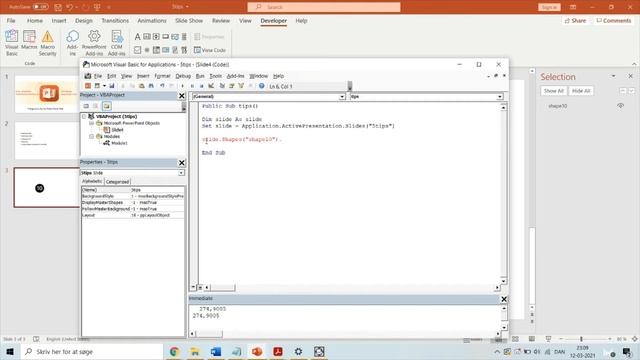Close the Properties pane
The height and width of the screenshot is (360, 640).
click(182, 162)
